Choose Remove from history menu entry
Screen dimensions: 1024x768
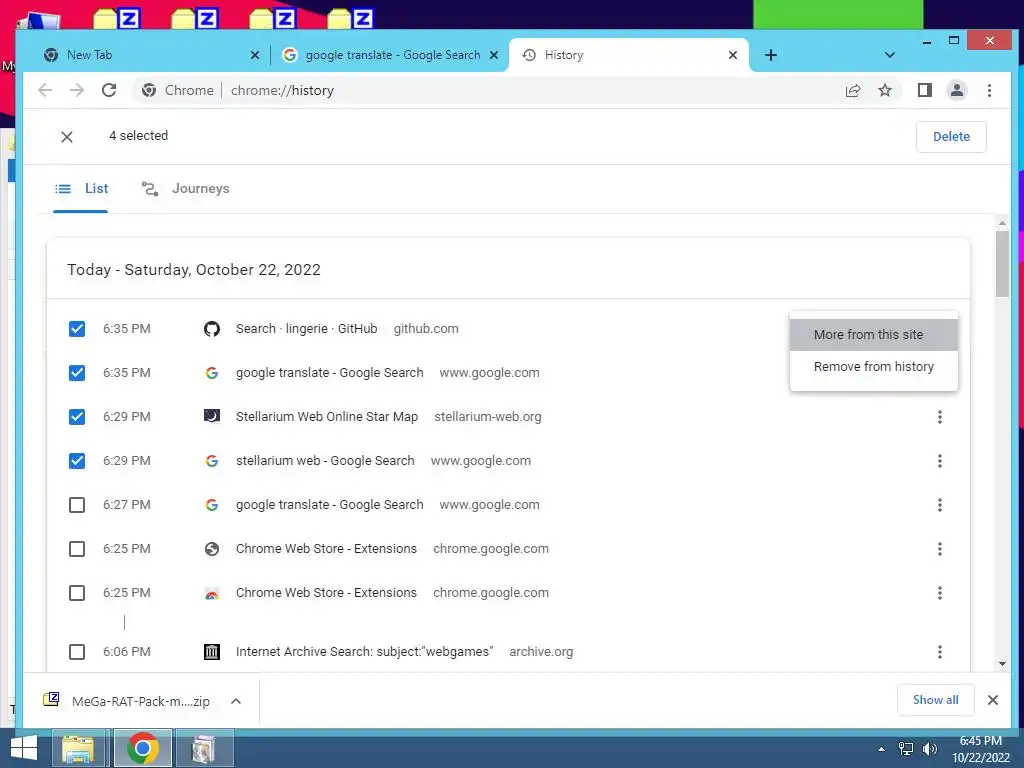874,366
